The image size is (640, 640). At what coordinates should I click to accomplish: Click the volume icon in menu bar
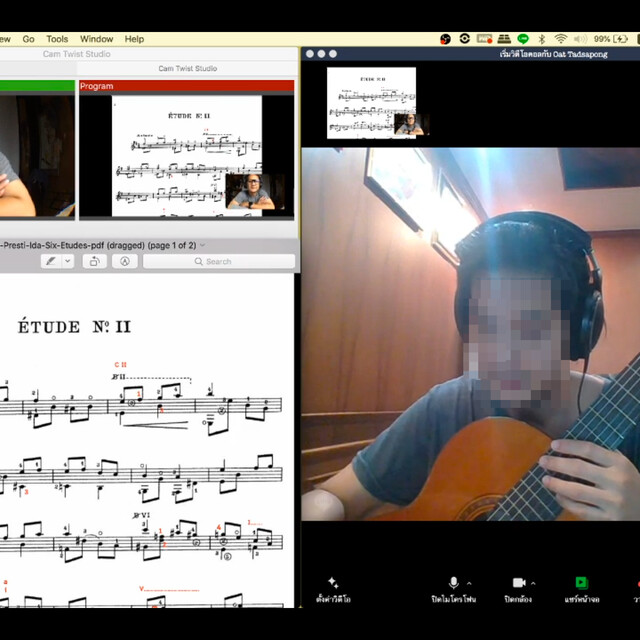pos(580,39)
